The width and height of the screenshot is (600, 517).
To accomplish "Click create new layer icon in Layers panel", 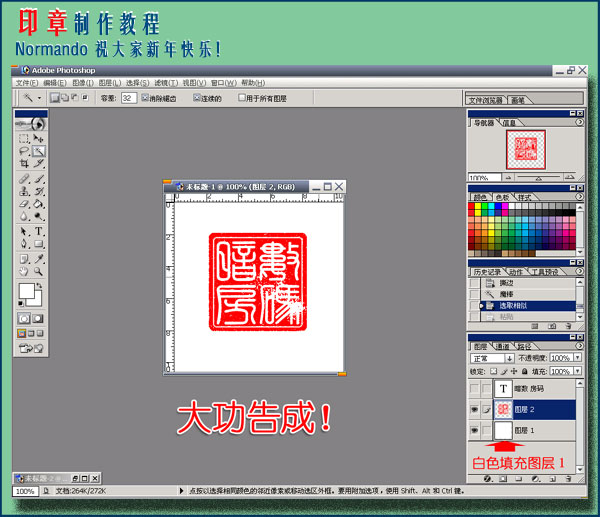I will click(553, 479).
